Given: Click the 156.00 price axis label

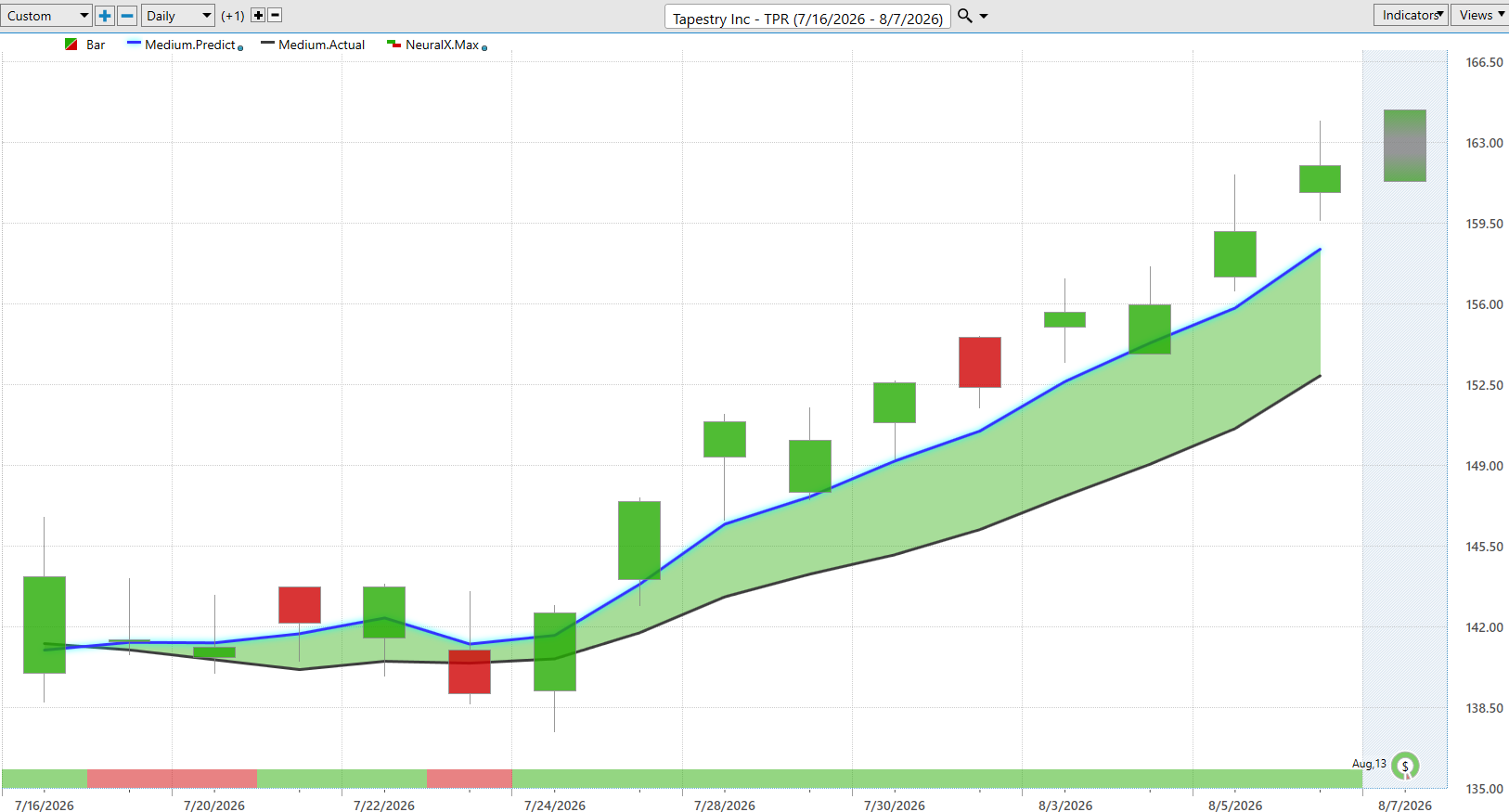Looking at the screenshot, I should tap(1484, 304).
